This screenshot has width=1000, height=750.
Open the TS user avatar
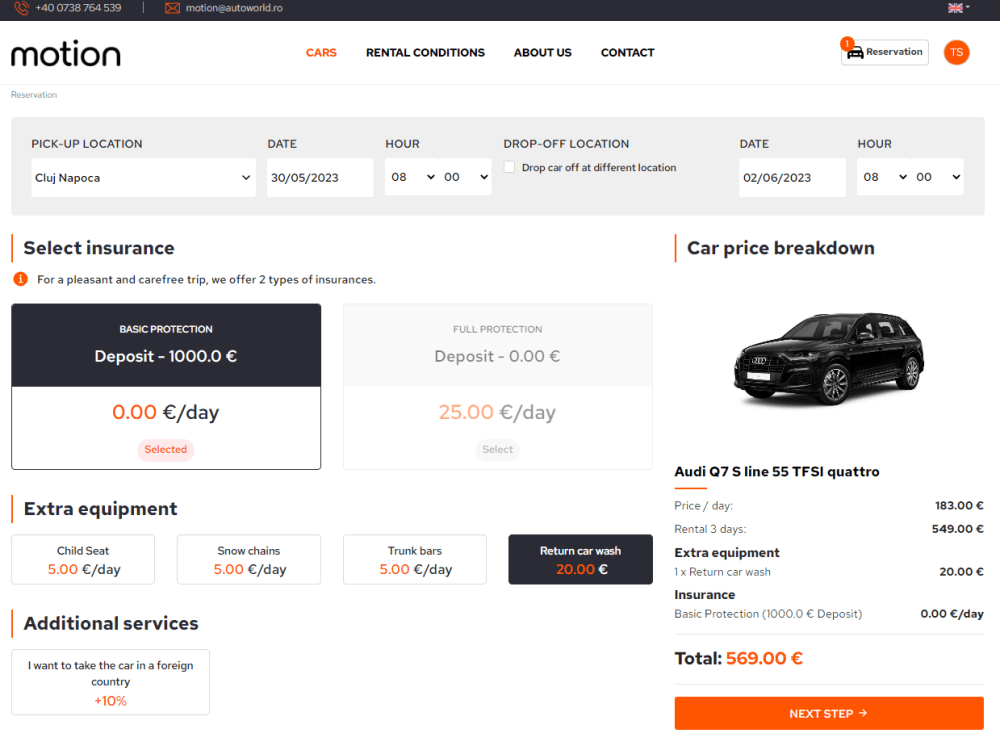[x=956, y=52]
